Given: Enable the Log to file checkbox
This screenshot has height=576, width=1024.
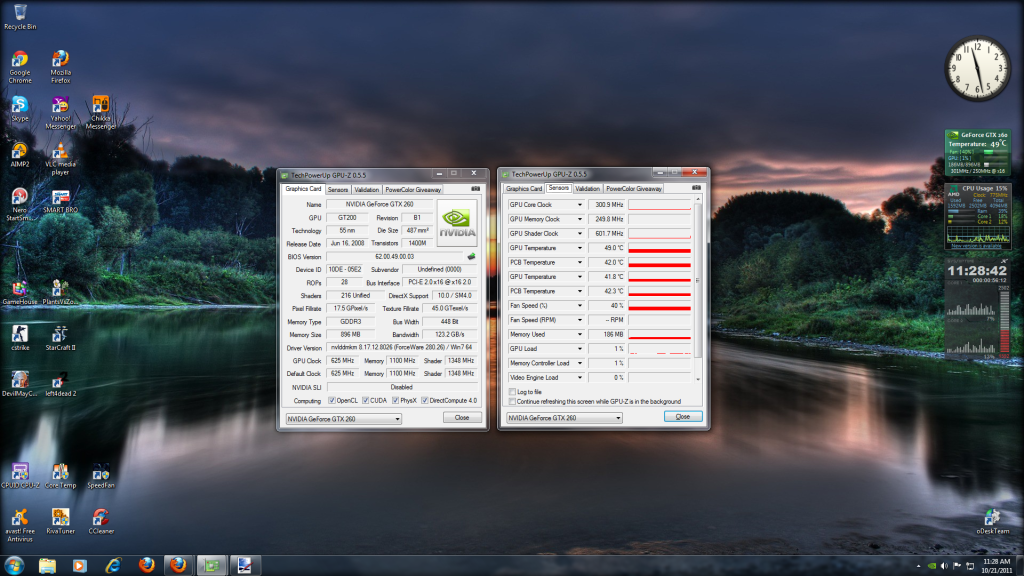Looking at the screenshot, I should (512, 392).
